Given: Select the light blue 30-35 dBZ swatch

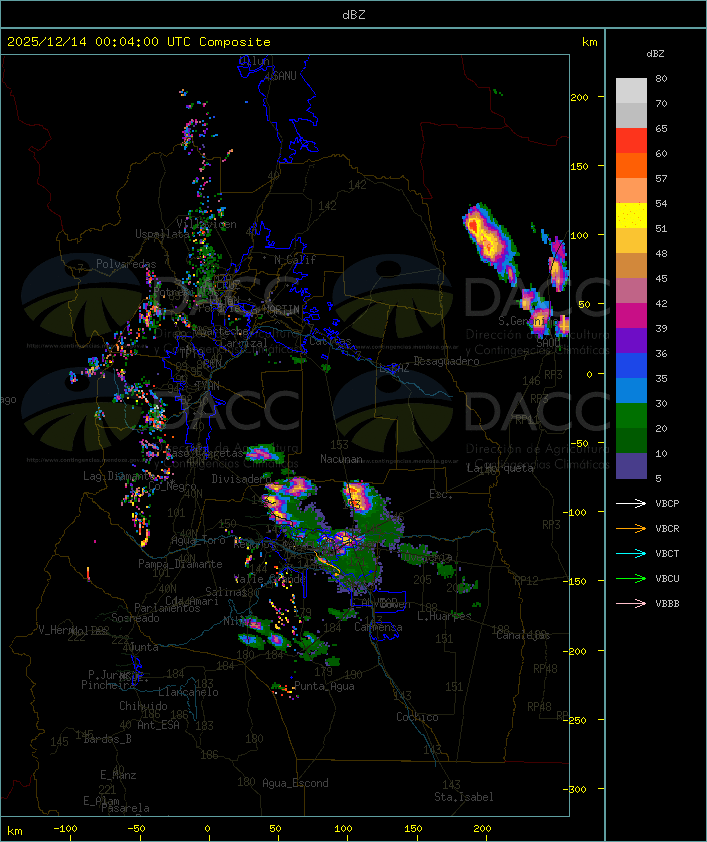Looking at the screenshot, I should click(631, 390).
